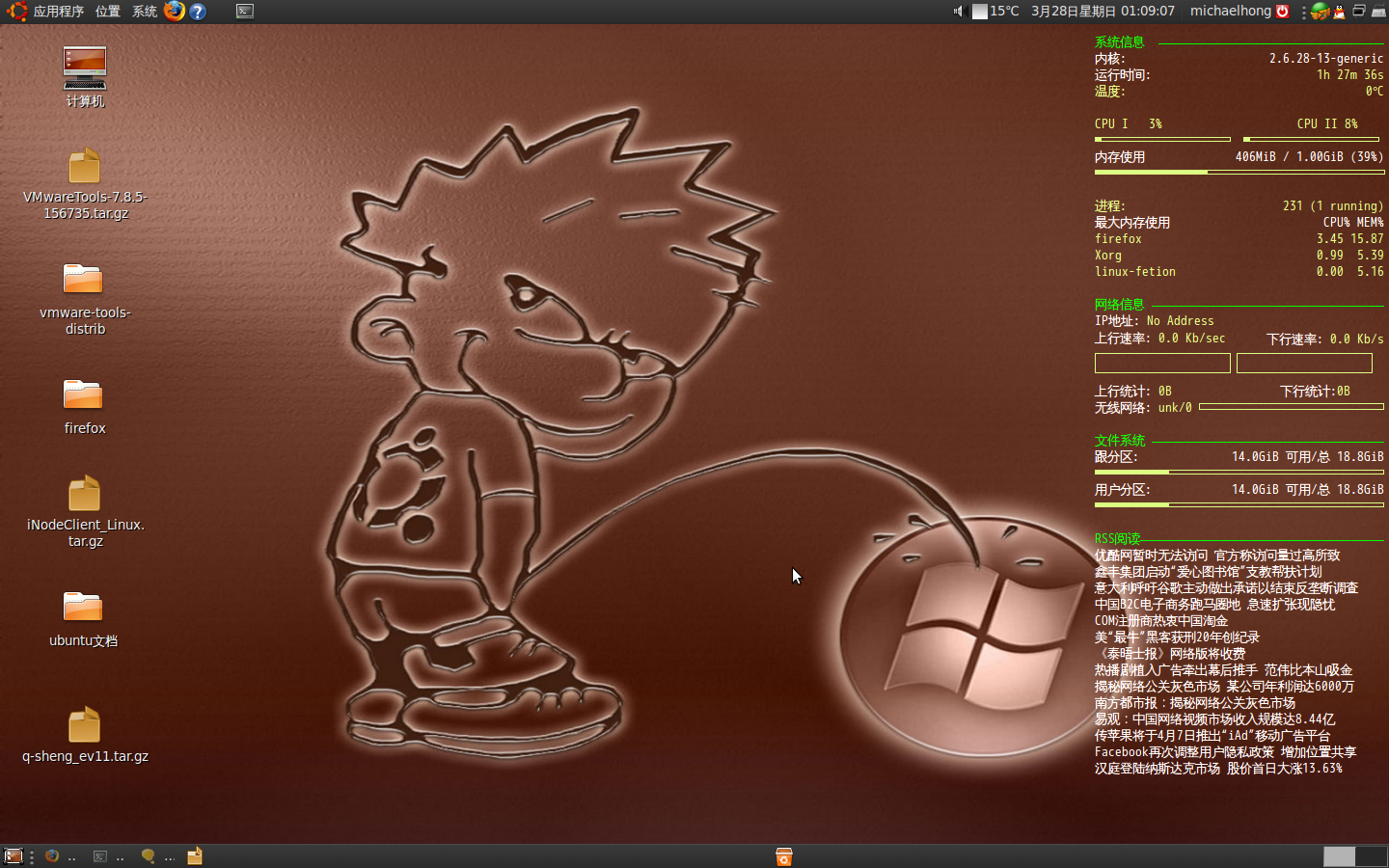Click the 易观 中国网络视频 headline
The image size is (1389, 868).
1214,719
